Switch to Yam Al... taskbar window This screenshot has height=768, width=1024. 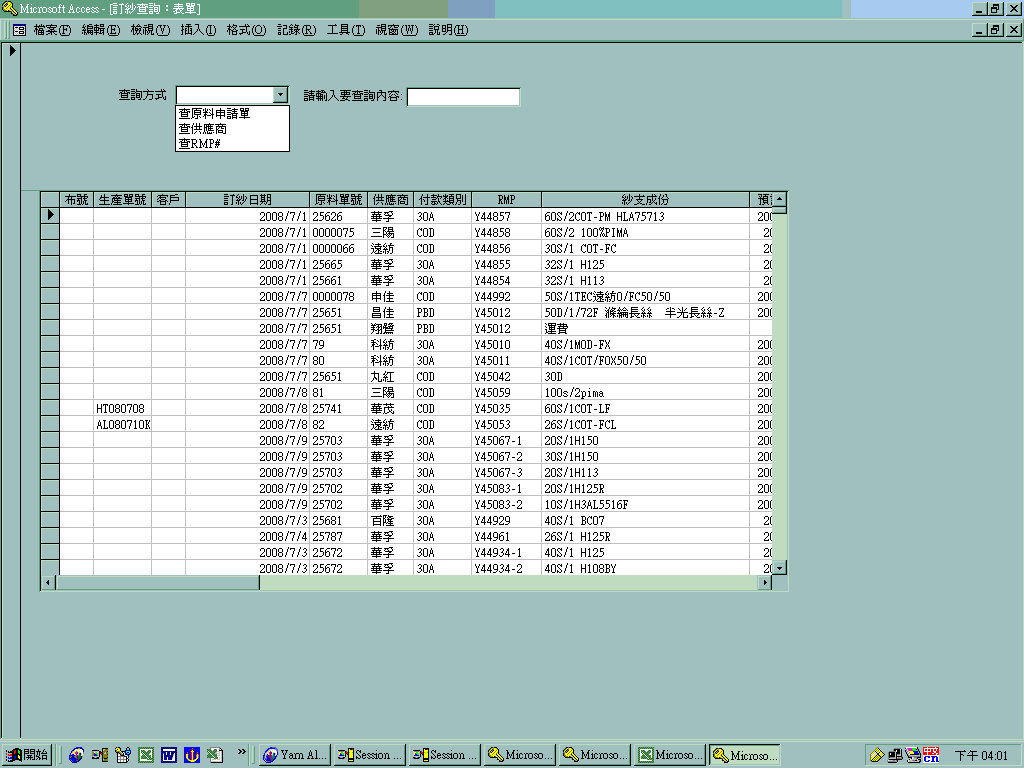point(295,755)
